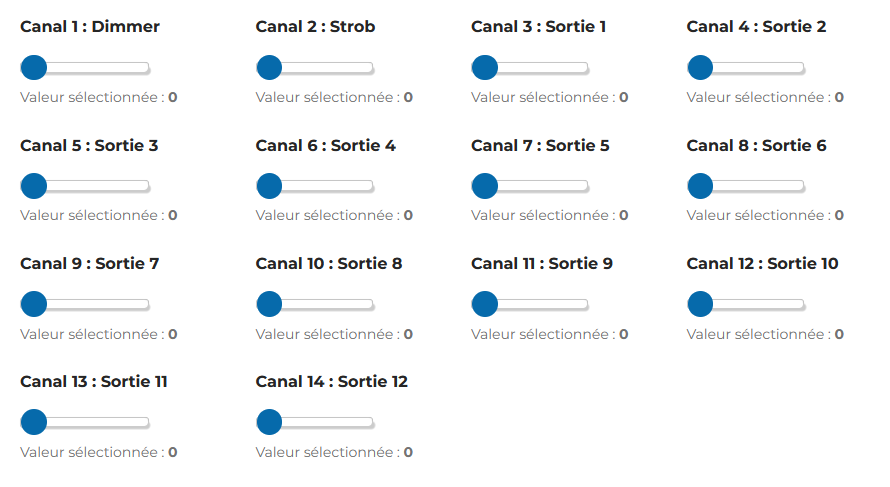Click the Canal 7 Sortie 5 slider knob

click(485, 186)
